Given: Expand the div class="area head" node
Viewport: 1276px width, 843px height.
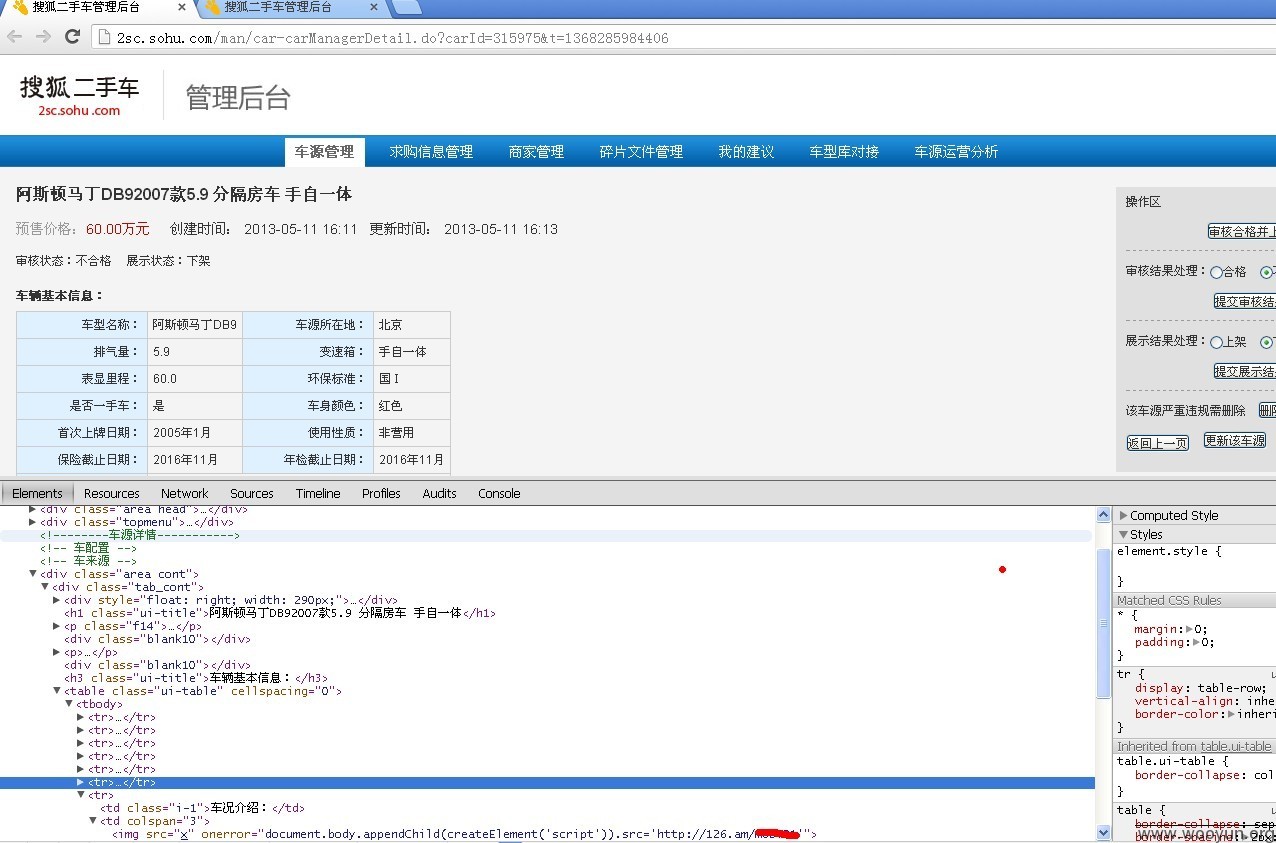Looking at the screenshot, I should point(32,509).
